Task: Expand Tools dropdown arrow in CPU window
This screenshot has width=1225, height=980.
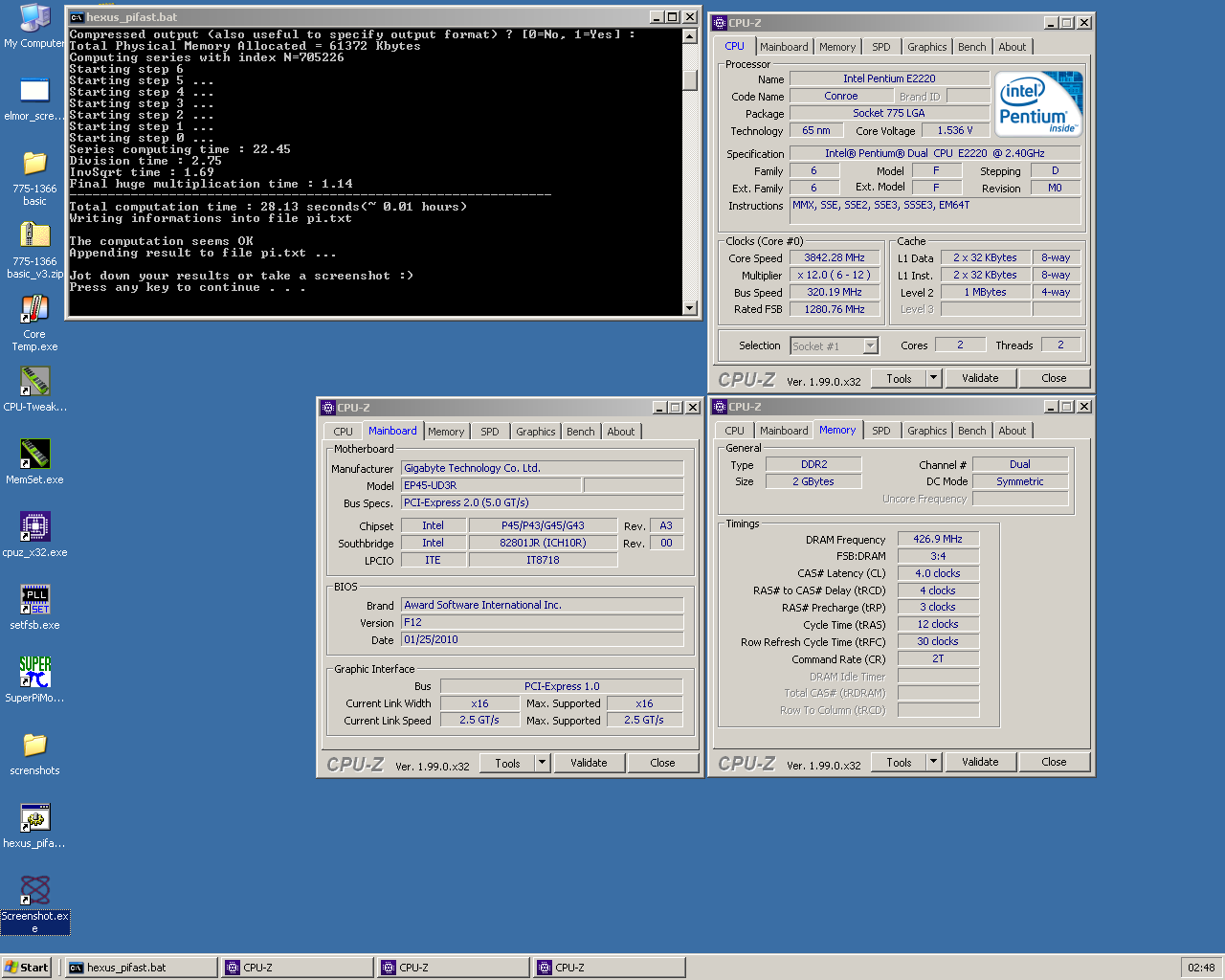Action: point(934,378)
